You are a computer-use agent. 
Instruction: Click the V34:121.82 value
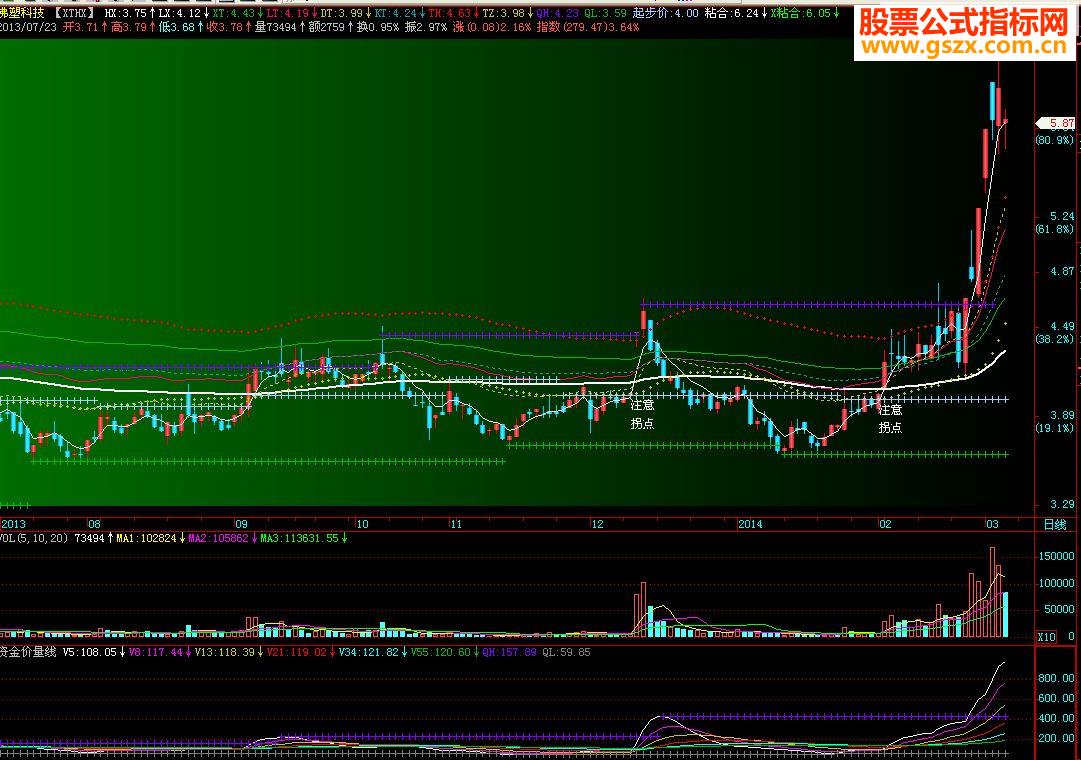click(368, 652)
